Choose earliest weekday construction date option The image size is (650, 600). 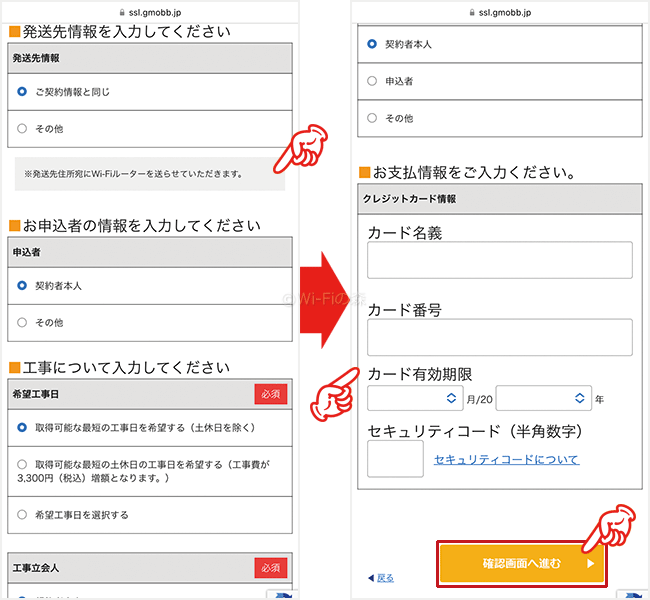click(22, 427)
